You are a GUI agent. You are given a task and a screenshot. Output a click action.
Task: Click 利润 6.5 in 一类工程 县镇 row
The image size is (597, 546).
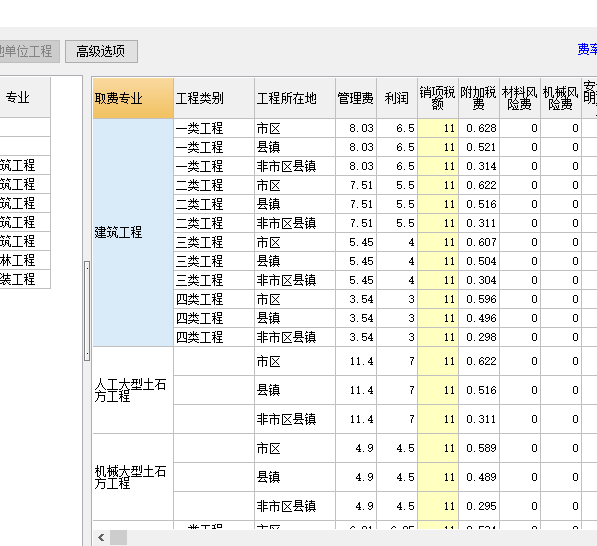tap(397, 147)
